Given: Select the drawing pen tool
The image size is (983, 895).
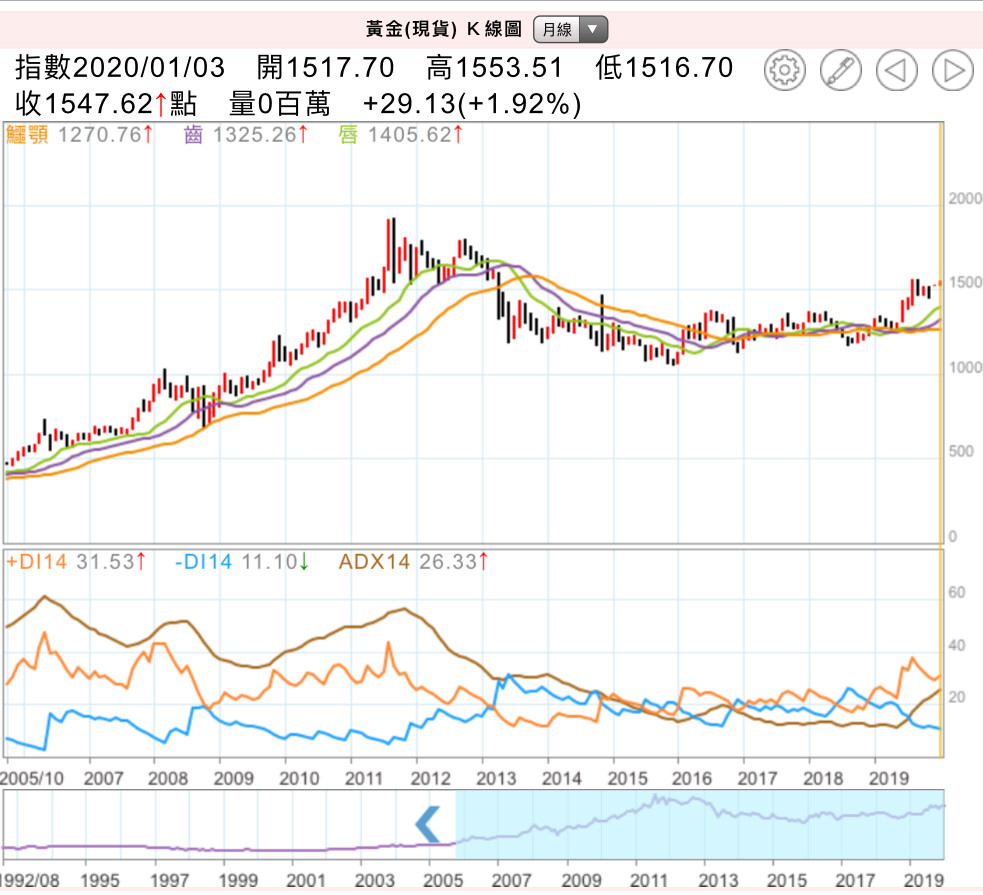Looking at the screenshot, I should [840, 70].
